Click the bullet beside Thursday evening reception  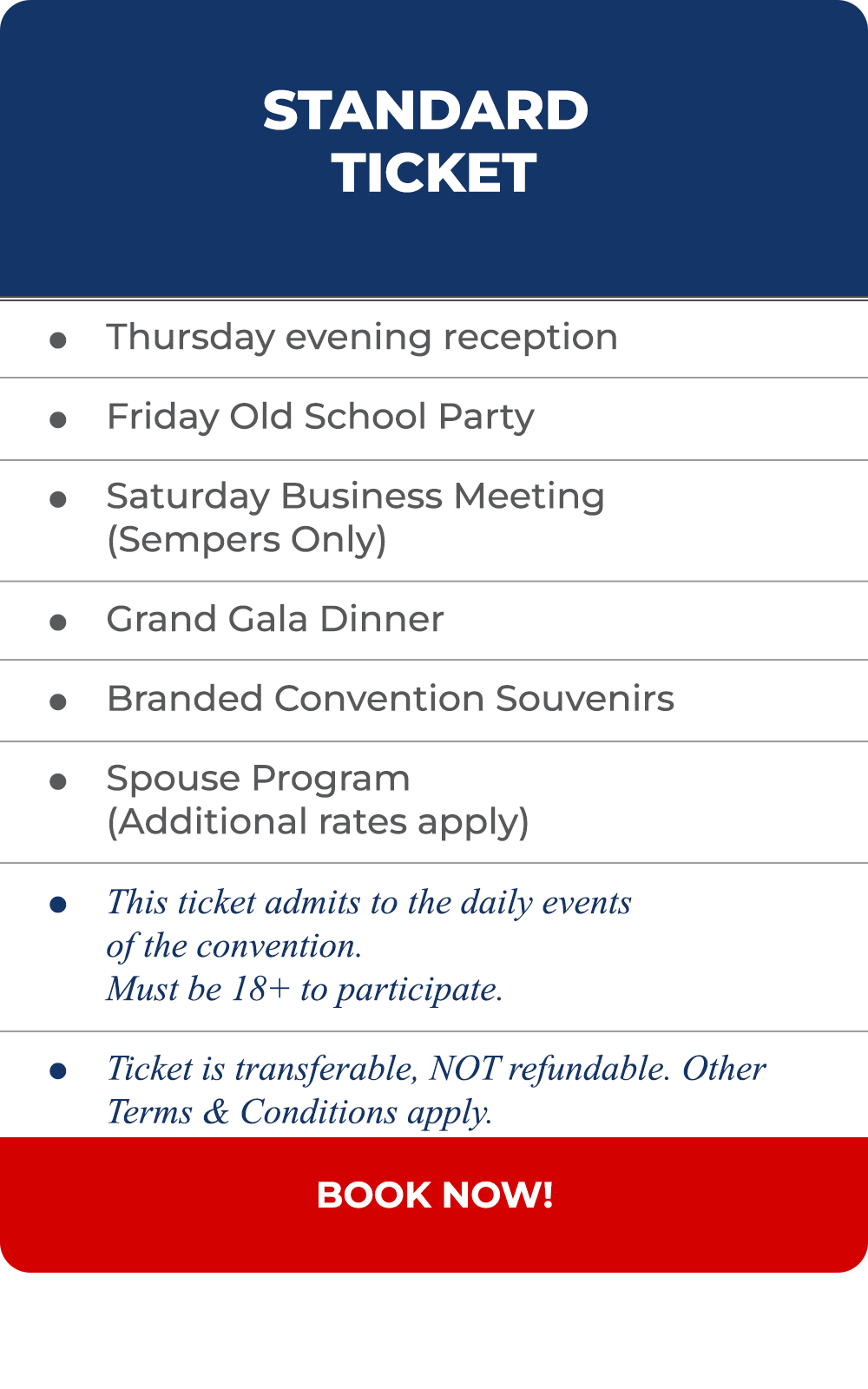click(58, 340)
